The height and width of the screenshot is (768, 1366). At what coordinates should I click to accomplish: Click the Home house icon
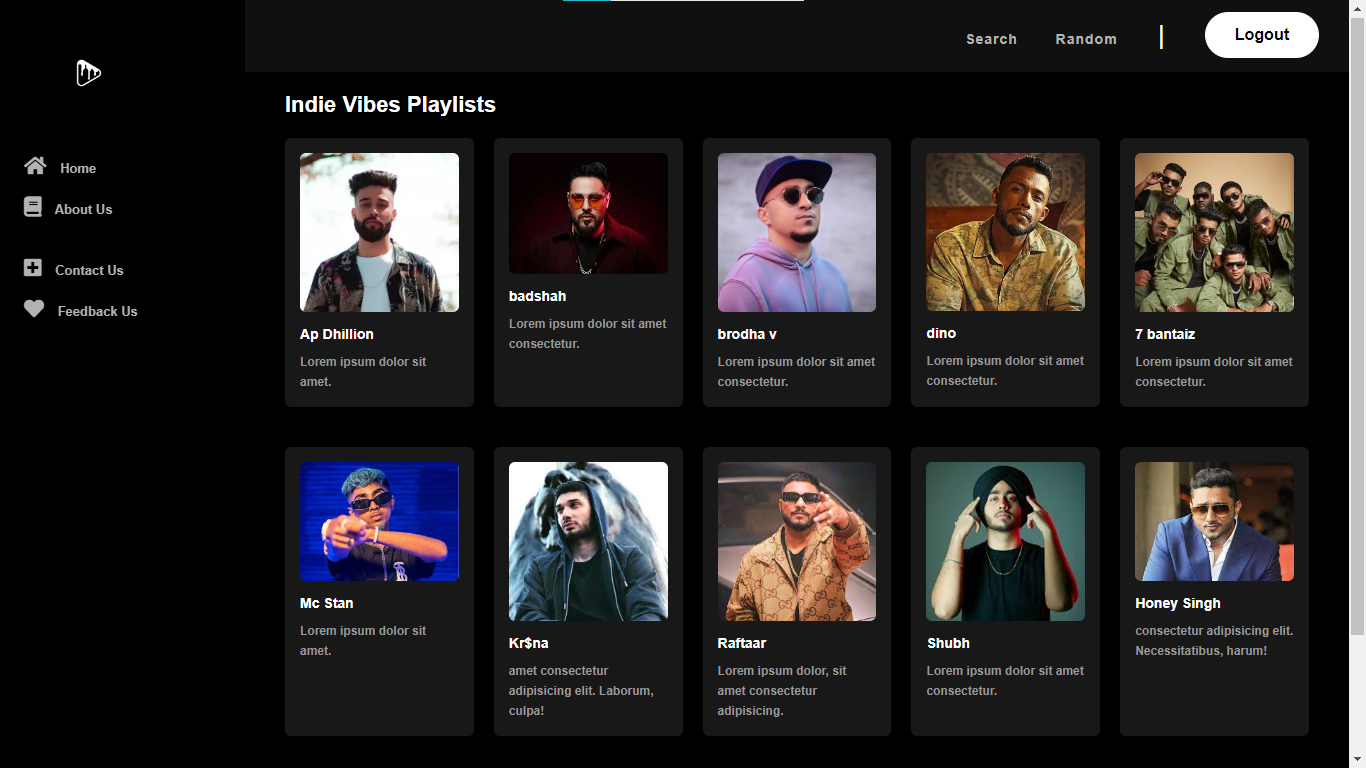[x=35, y=166]
